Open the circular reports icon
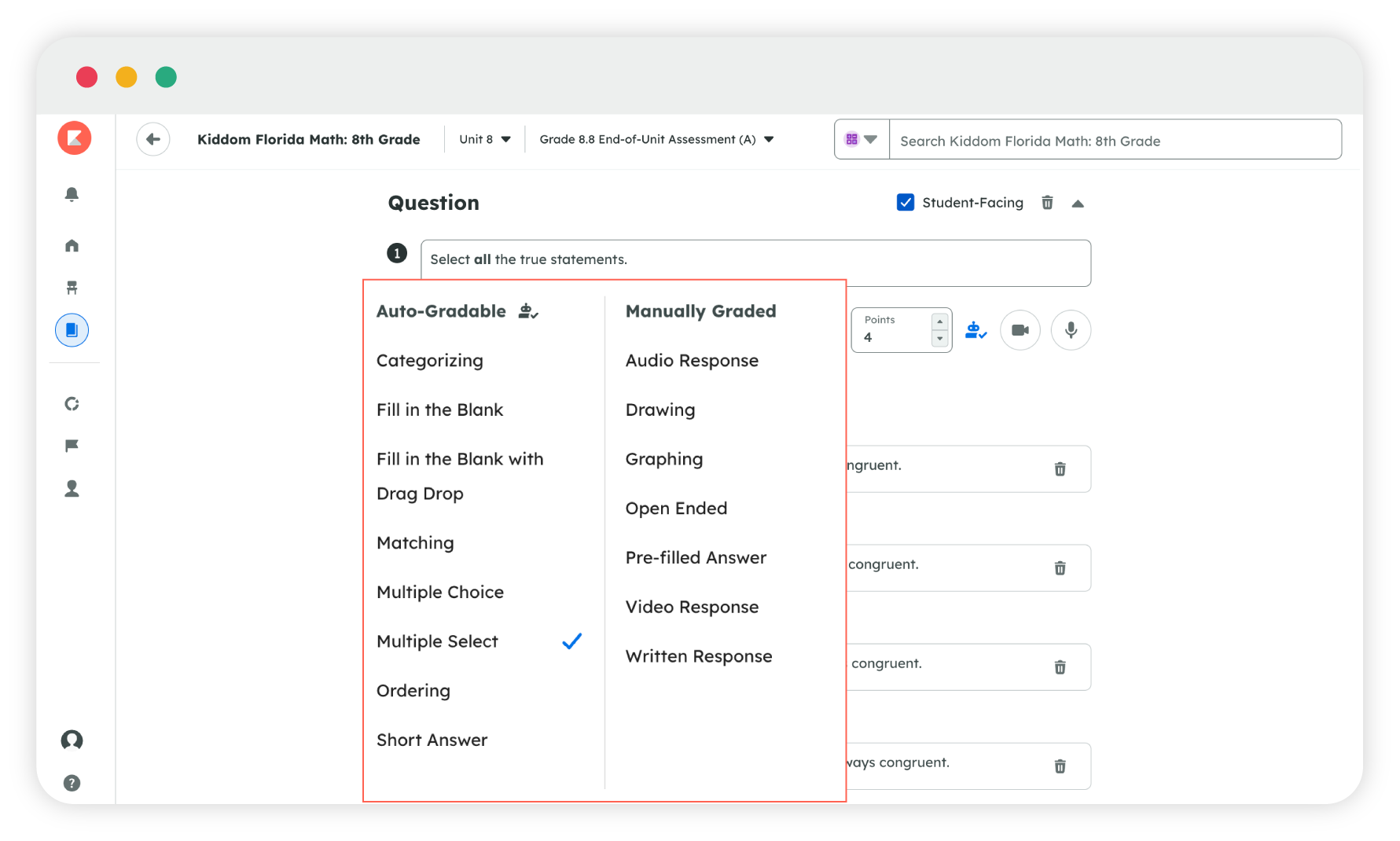The width and height of the screenshot is (1400, 841). pos(72,404)
